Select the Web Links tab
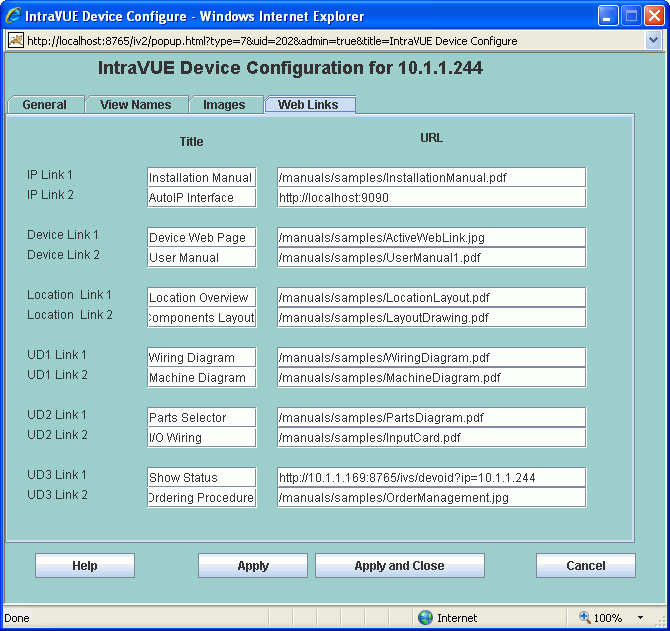The height and width of the screenshot is (631, 670). pos(310,105)
